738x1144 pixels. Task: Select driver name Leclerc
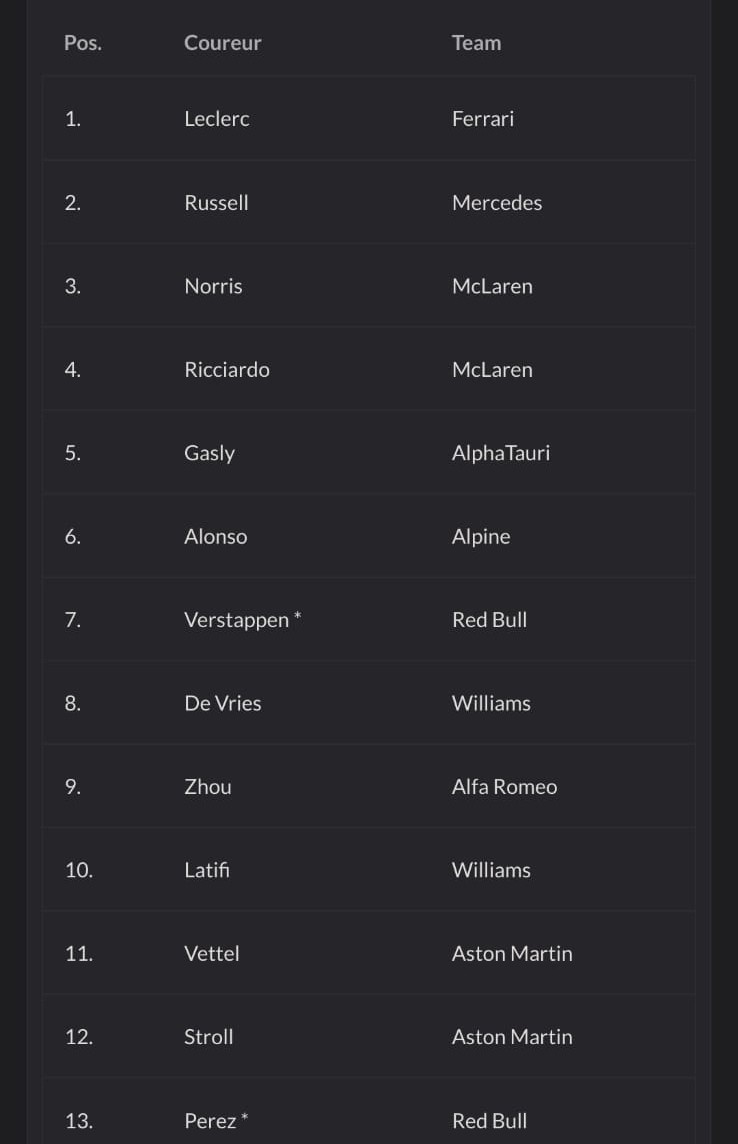[217, 119]
